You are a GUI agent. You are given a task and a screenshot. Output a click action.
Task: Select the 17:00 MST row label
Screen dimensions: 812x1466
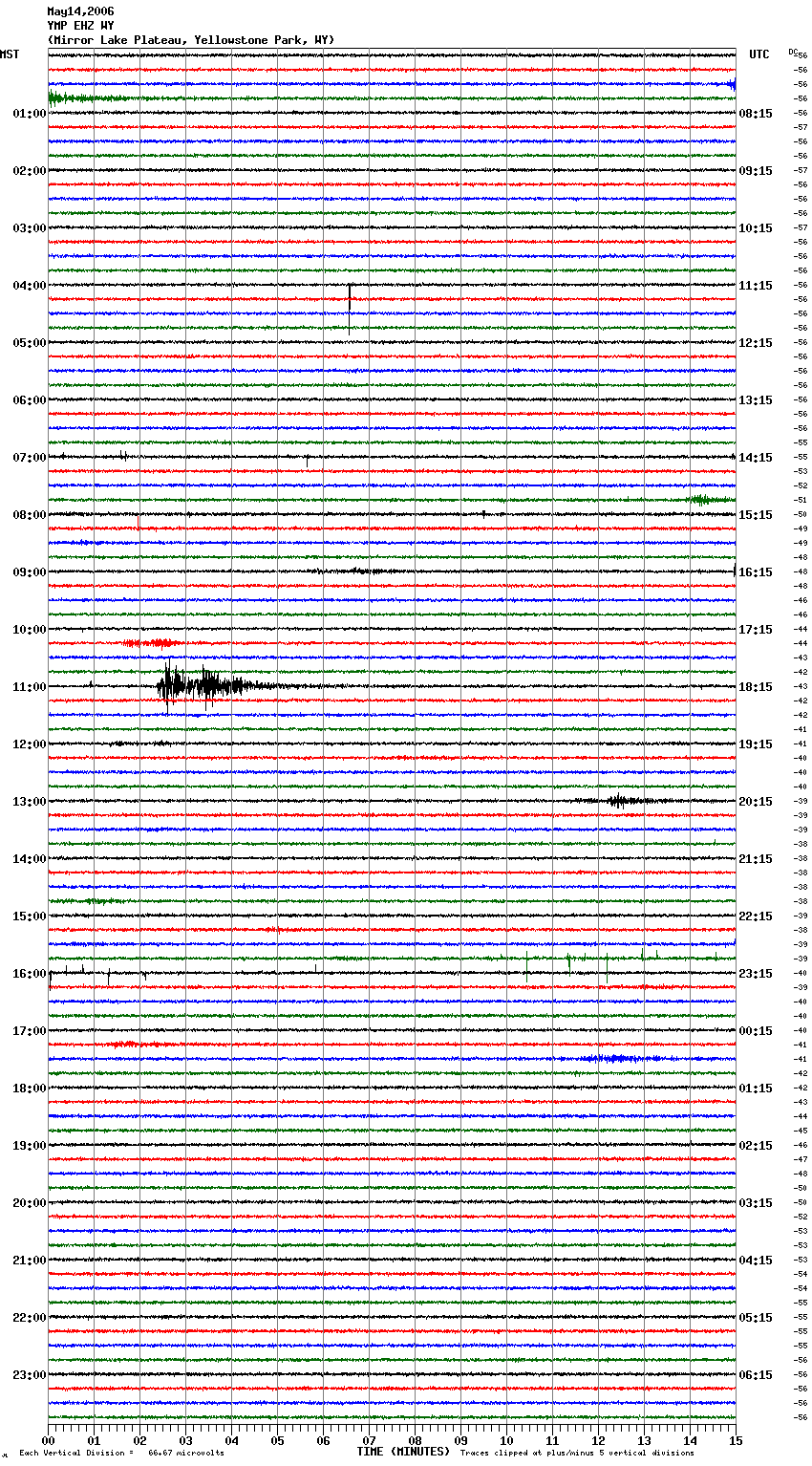[30, 1031]
